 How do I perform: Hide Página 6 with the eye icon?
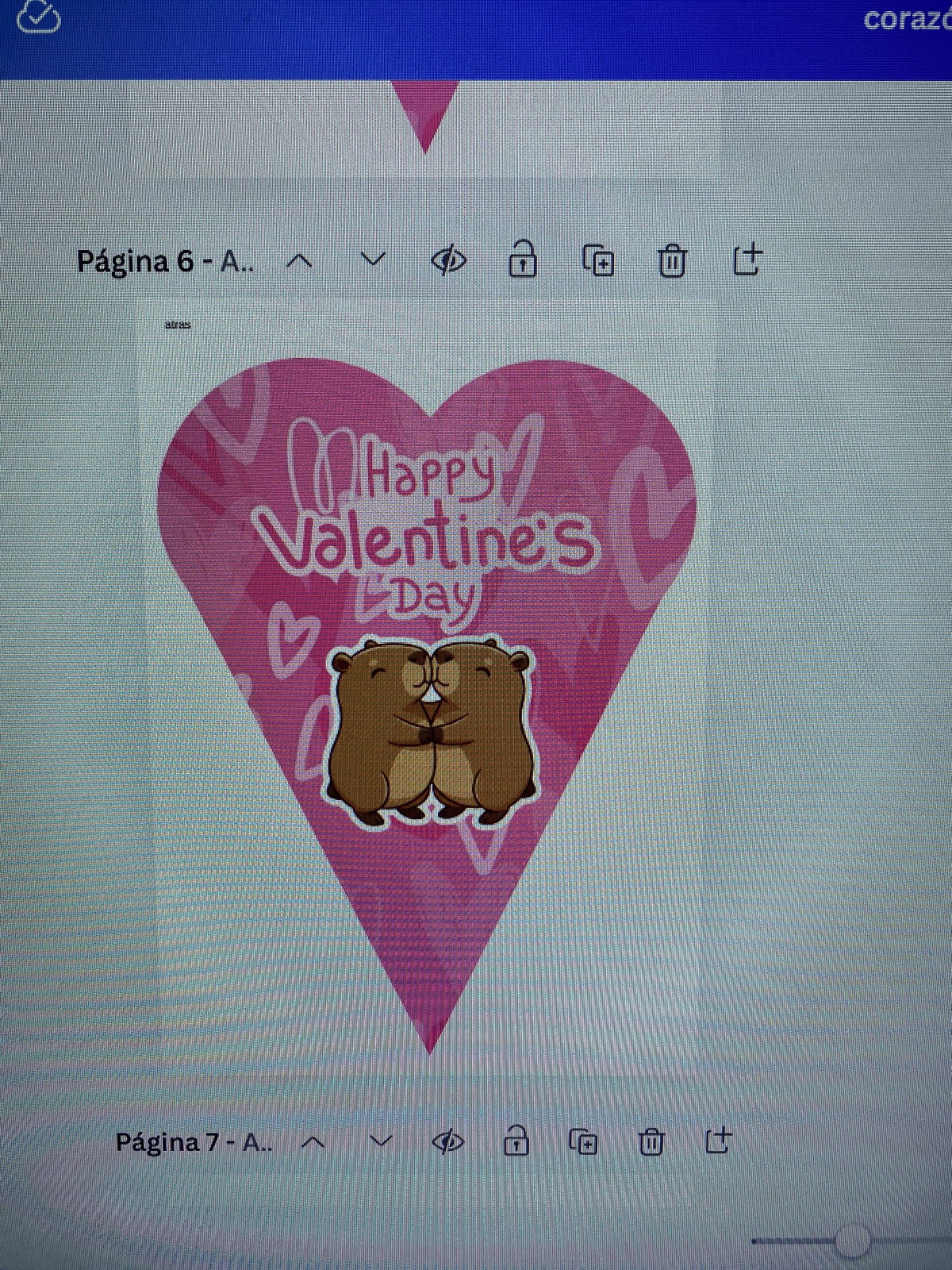[x=448, y=260]
